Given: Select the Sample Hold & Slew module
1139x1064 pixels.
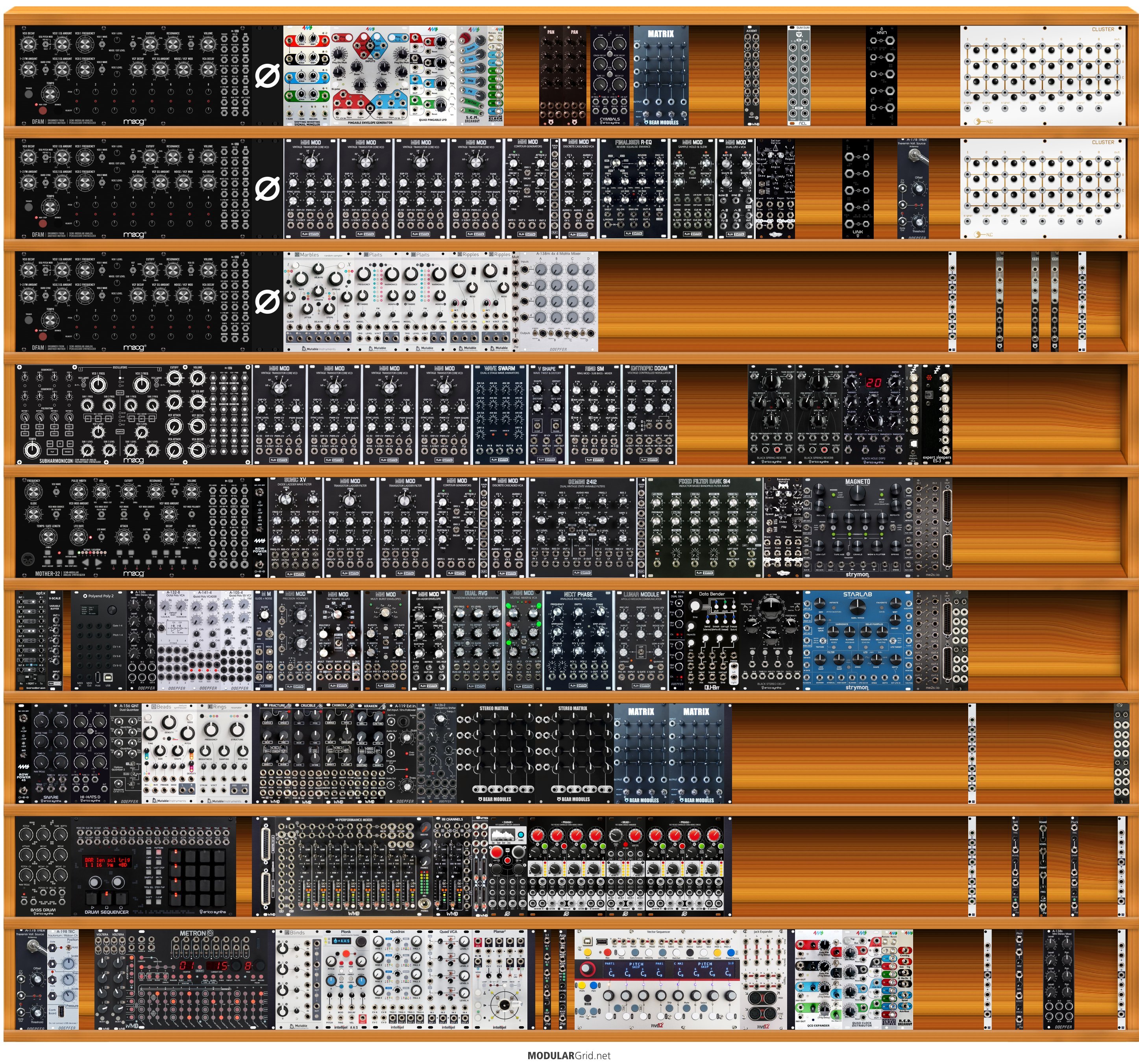Looking at the screenshot, I should click(693, 189).
